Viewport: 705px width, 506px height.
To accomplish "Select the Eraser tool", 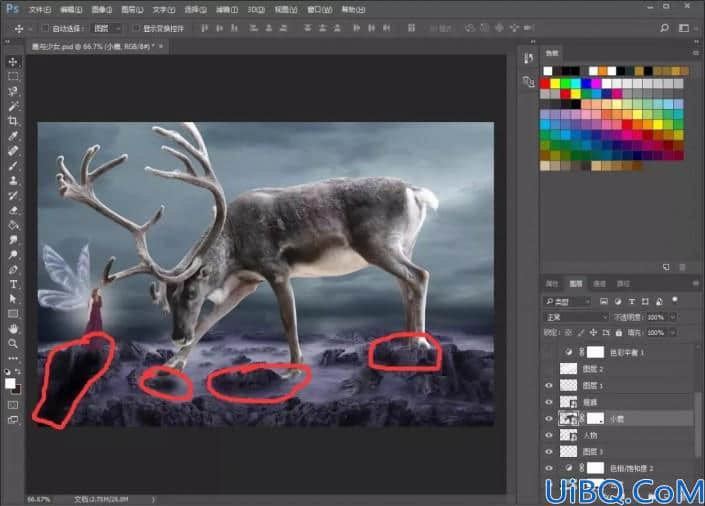I will click(13, 210).
